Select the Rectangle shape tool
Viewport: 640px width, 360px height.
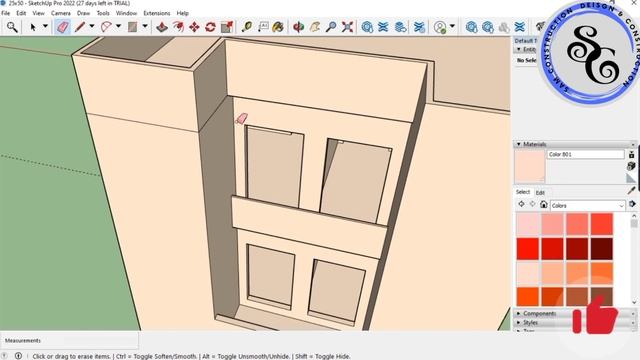(x=132, y=27)
